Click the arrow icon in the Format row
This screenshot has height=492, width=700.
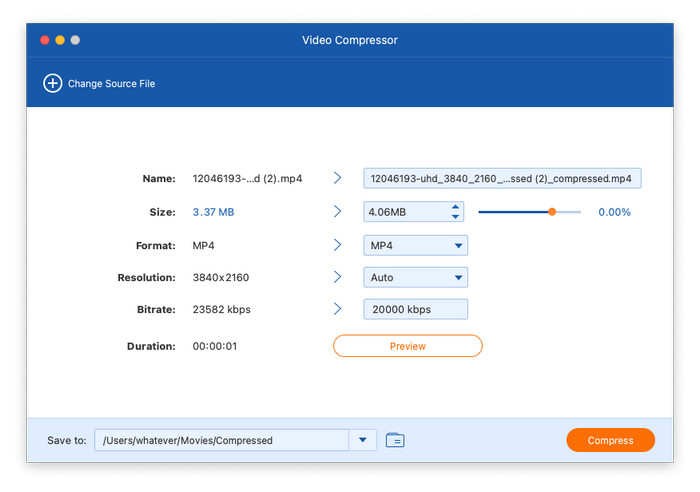(x=338, y=245)
